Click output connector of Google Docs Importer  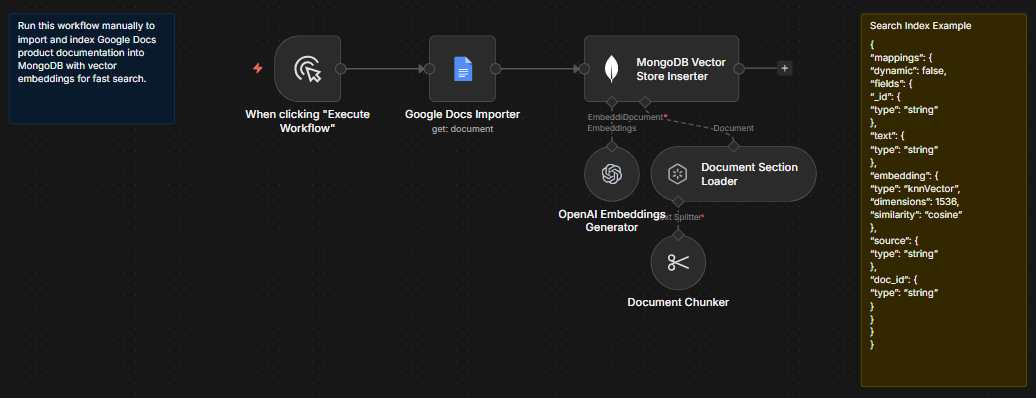tap(496, 69)
